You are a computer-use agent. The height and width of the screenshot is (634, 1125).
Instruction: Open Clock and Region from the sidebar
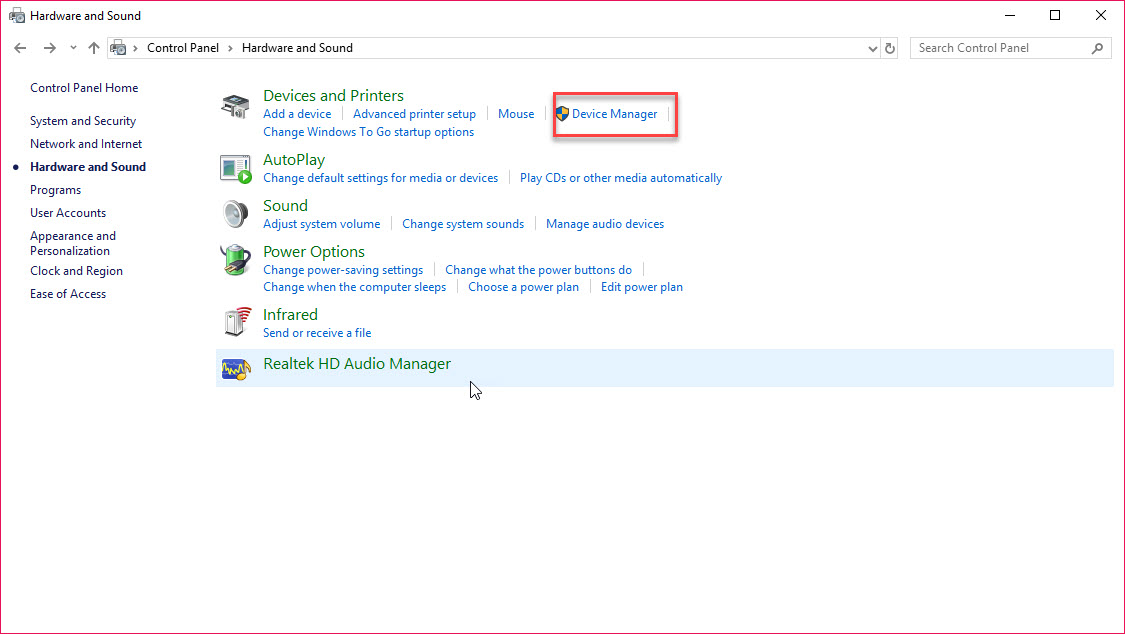tap(76, 270)
